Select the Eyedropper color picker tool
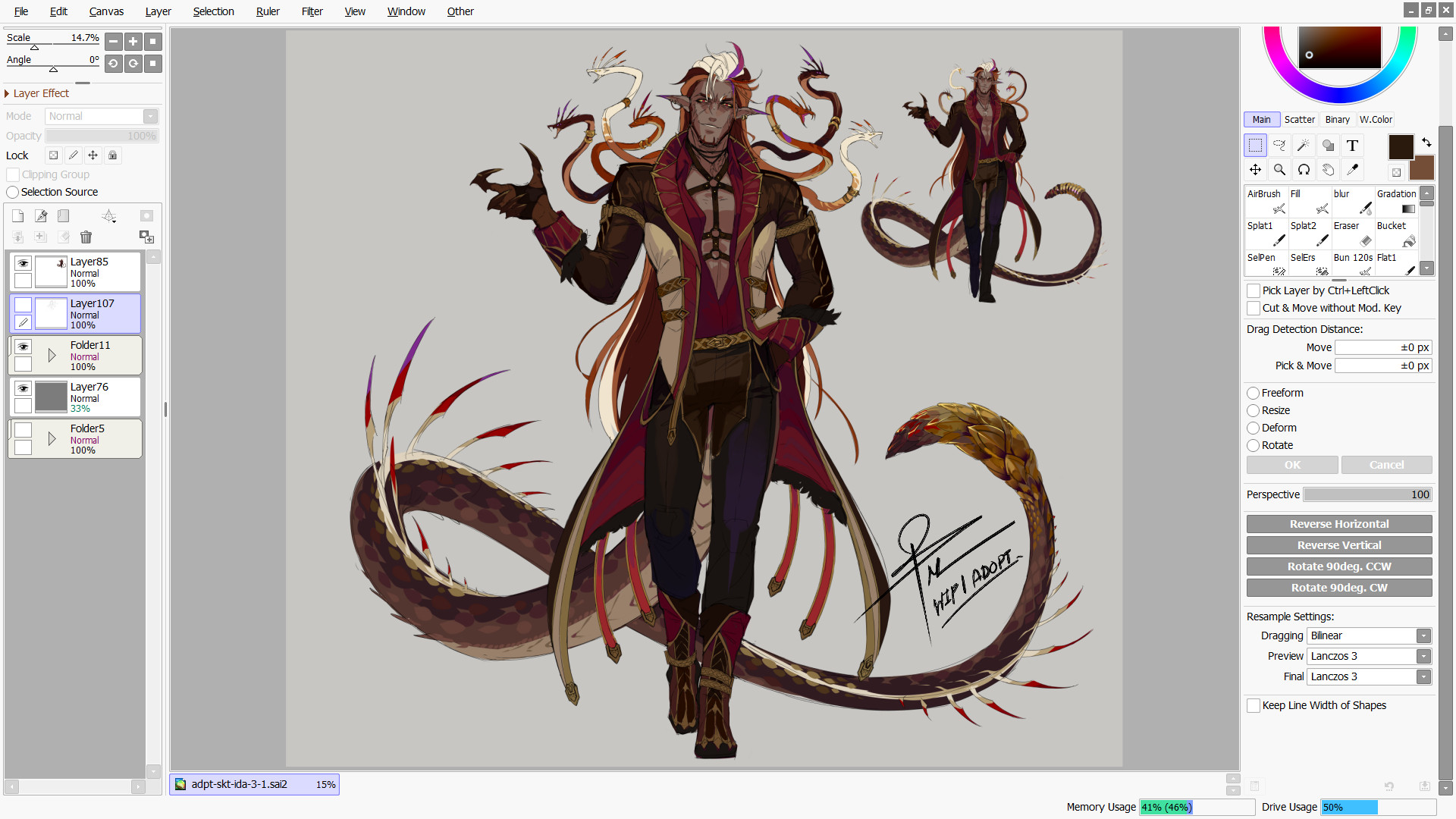 pos(1352,170)
